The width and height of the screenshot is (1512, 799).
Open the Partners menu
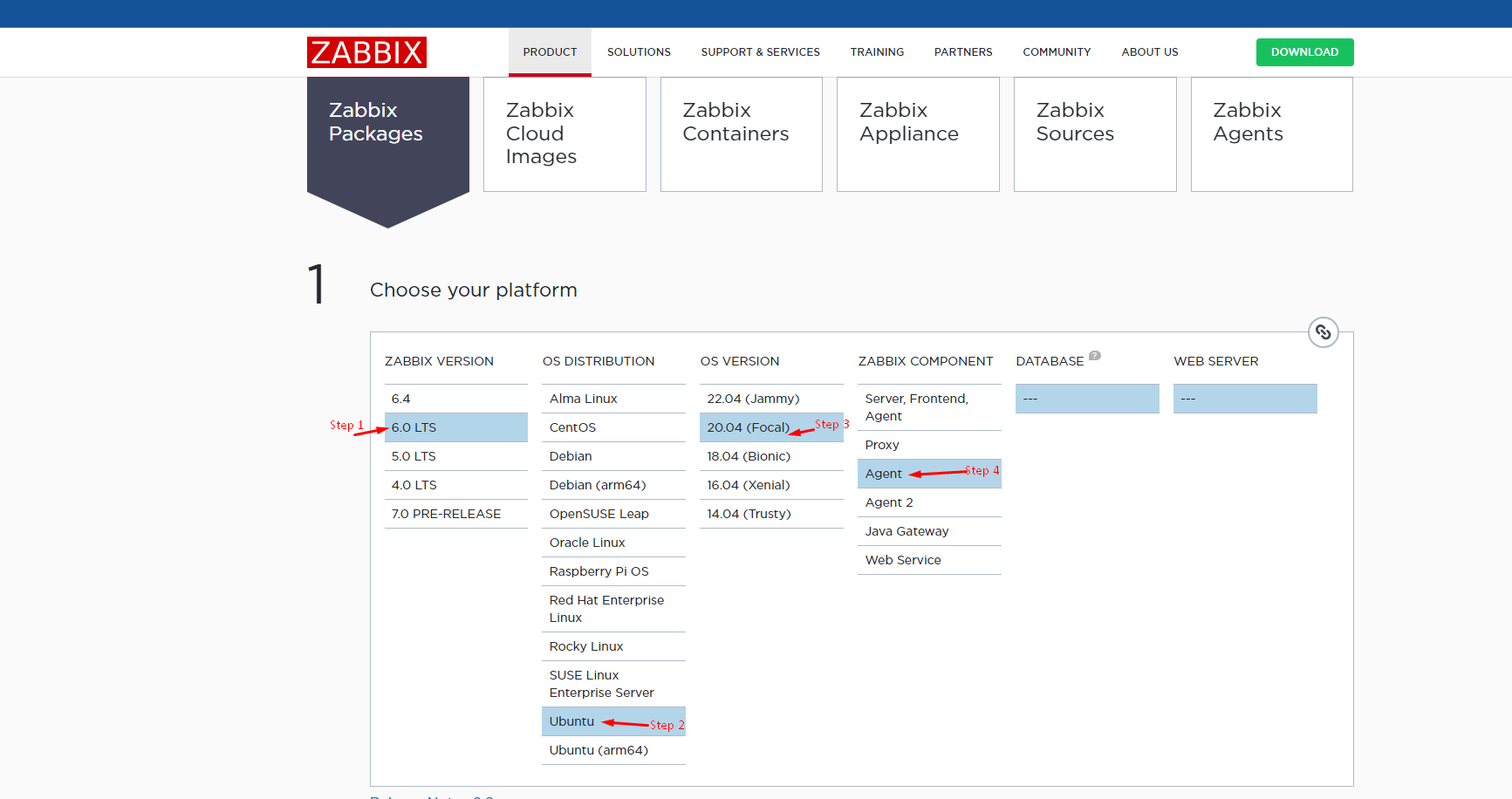click(963, 52)
